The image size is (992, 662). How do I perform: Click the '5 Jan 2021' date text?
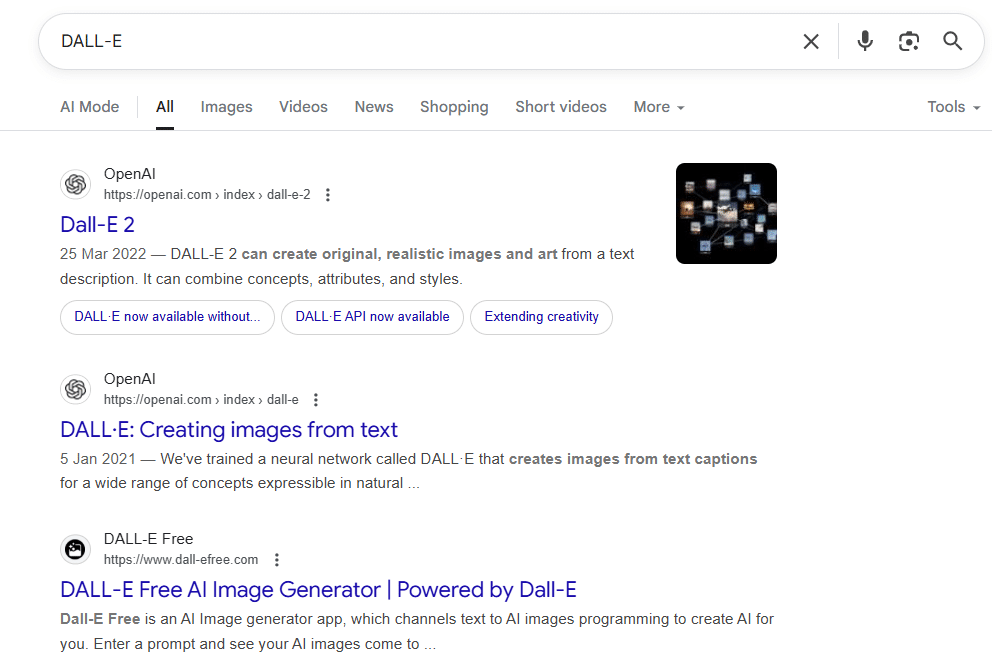(x=98, y=459)
